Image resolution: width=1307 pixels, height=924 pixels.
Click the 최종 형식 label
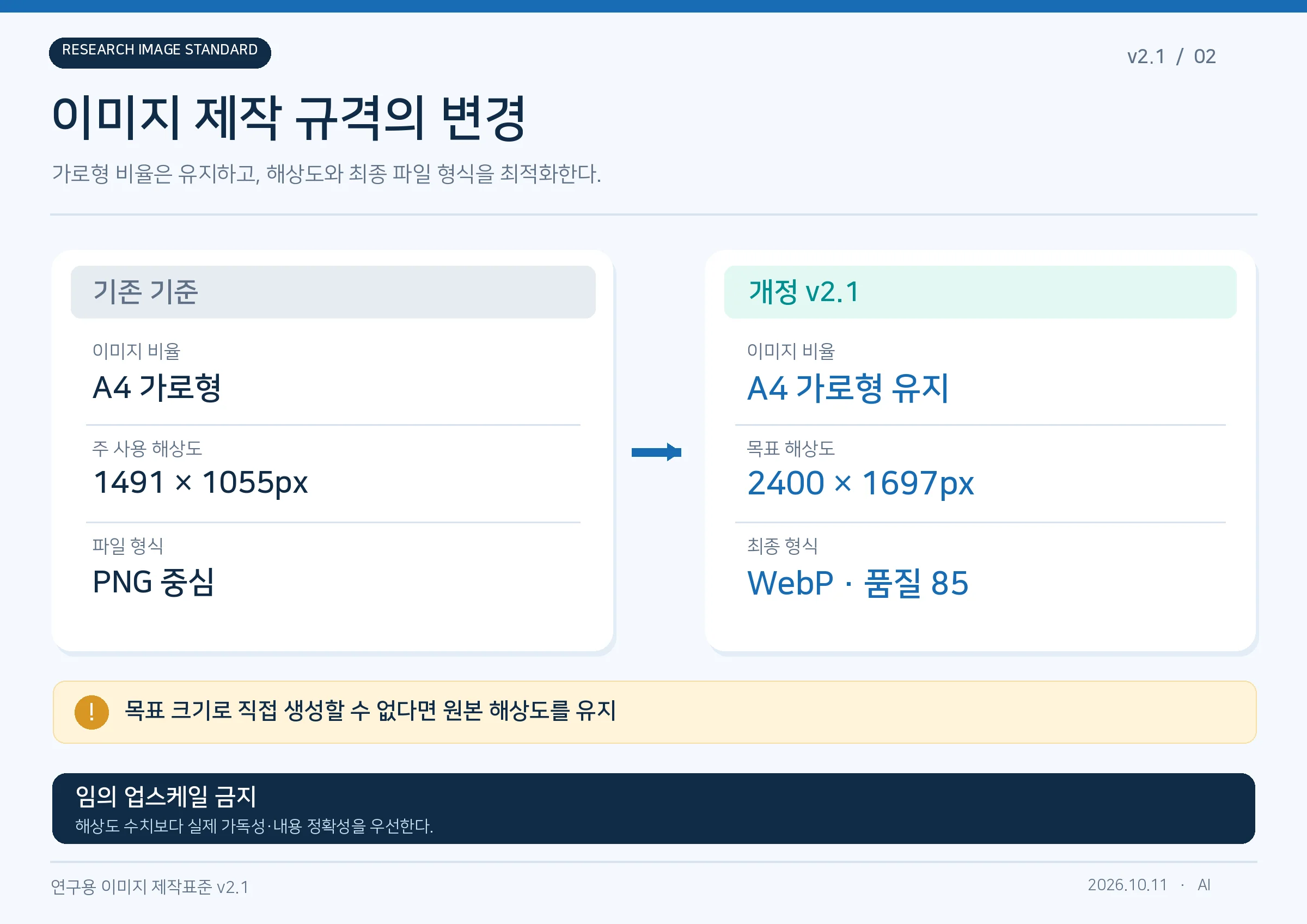[782, 546]
